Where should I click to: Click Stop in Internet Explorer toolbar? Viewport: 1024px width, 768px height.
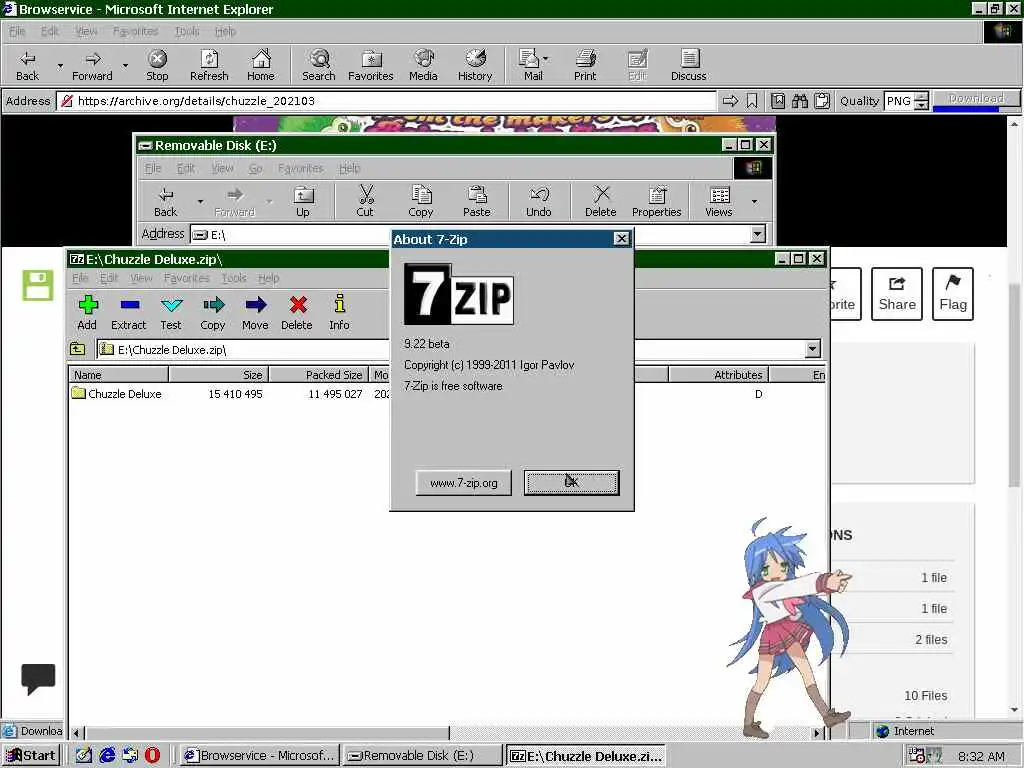[157, 65]
